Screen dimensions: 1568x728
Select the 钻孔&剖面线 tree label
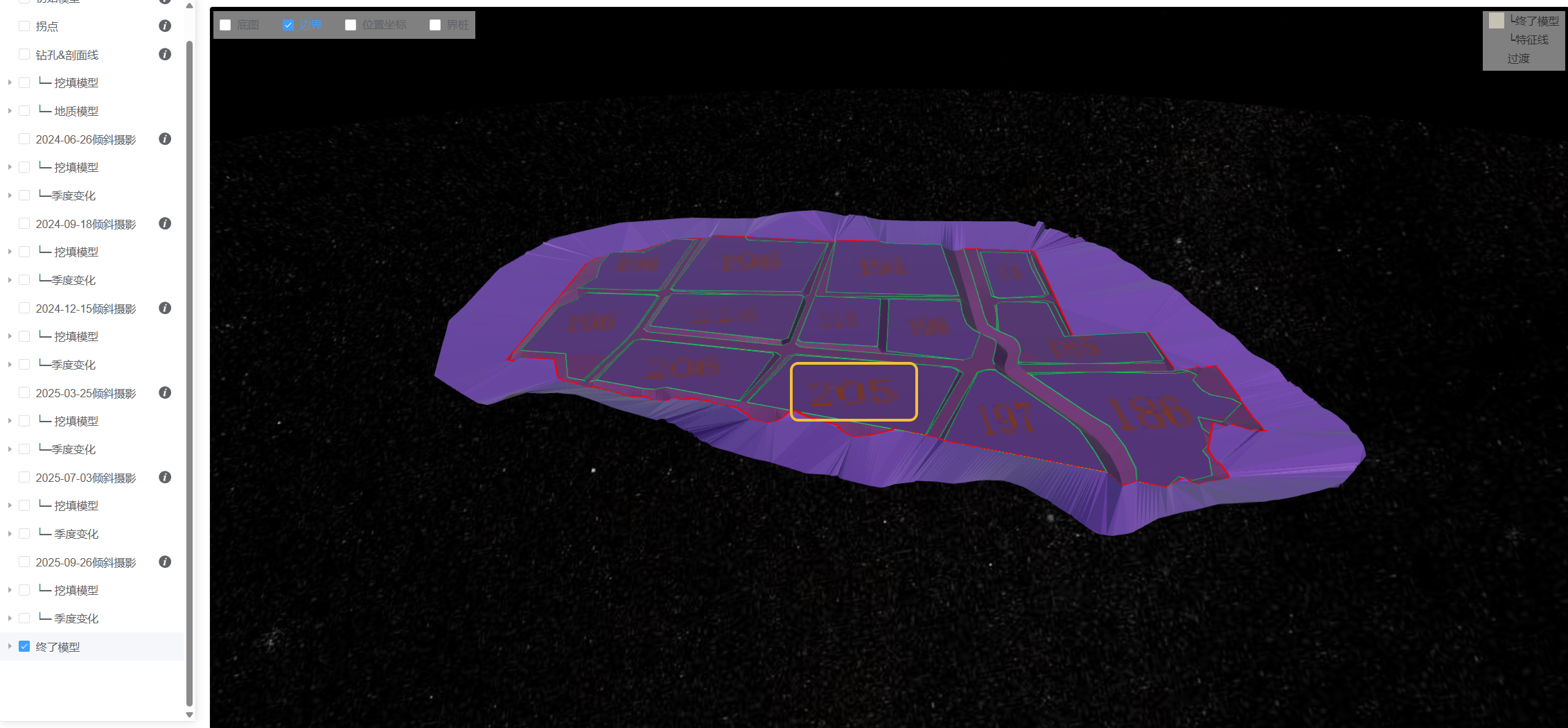click(x=67, y=55)
